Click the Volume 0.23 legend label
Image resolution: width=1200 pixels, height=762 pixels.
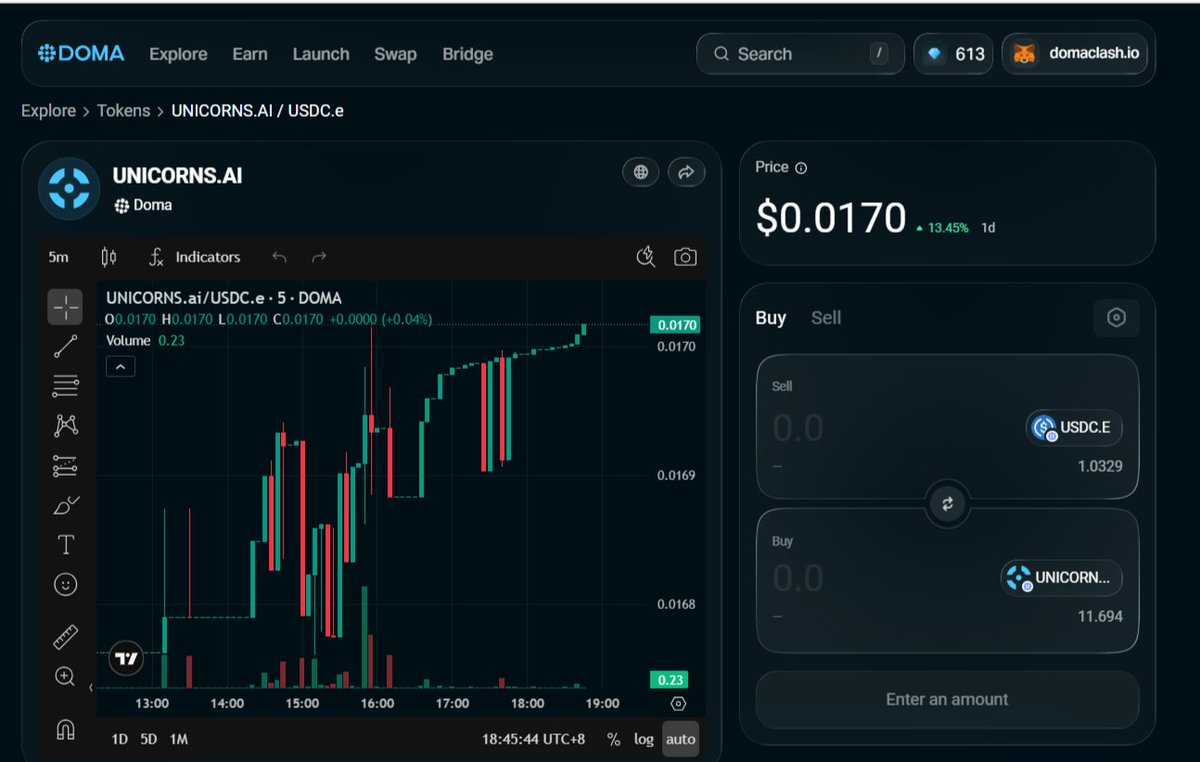pos(145,340)
